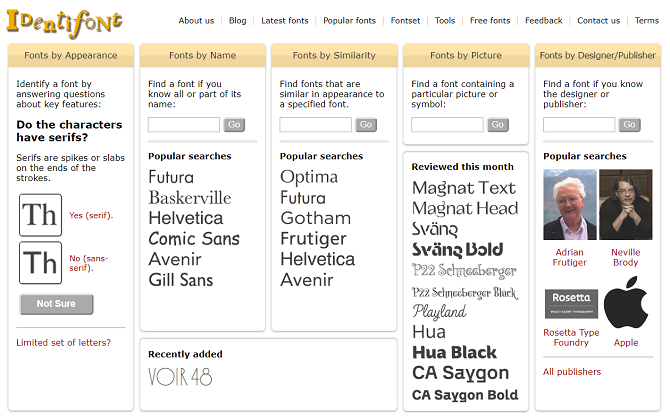Viewport: 670px width, 420px height.
Task: Open Magnat Text reviewed font
Action: pos(464,188)
